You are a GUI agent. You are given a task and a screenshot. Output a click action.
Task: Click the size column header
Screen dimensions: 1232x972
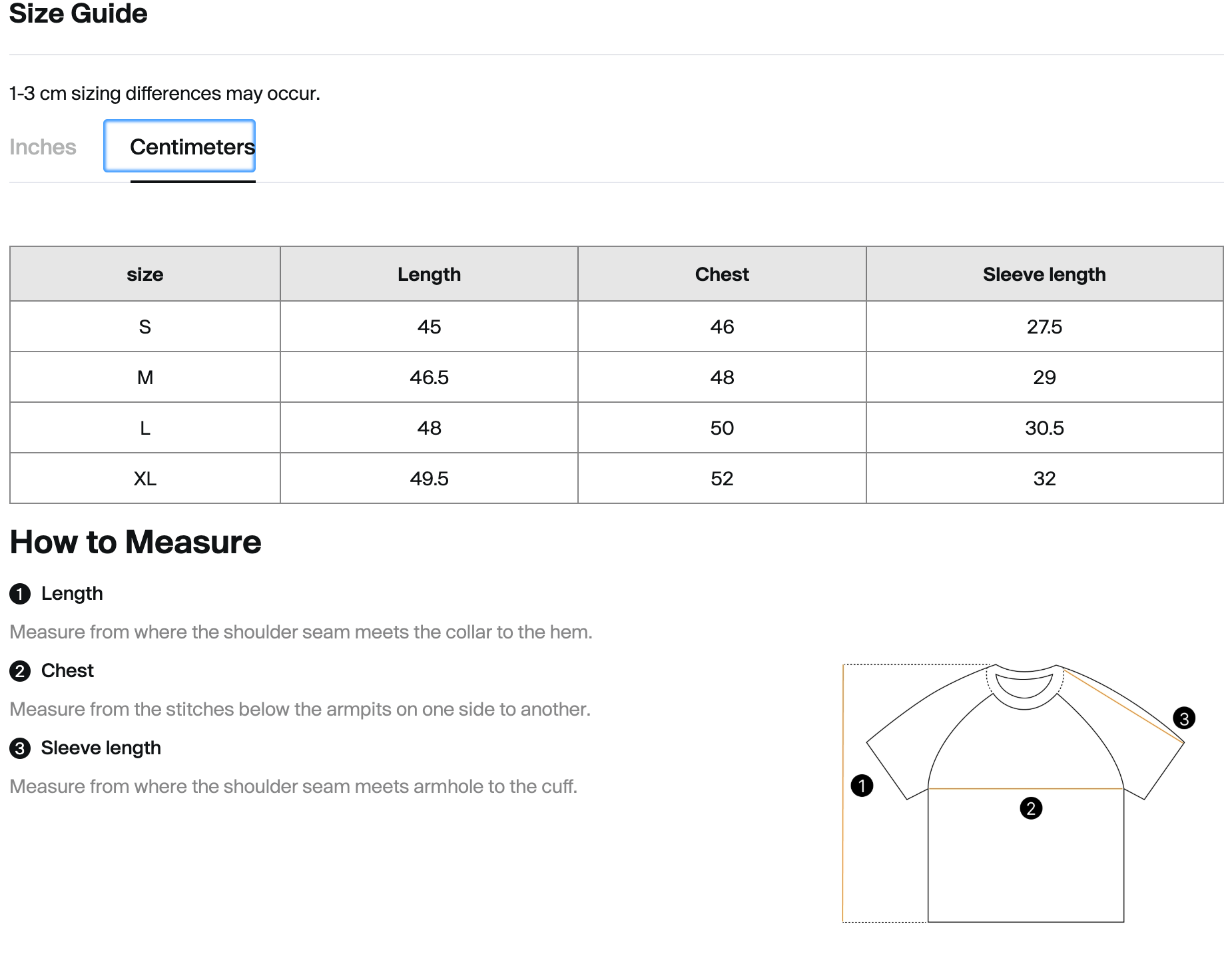[x=145, y=274]
